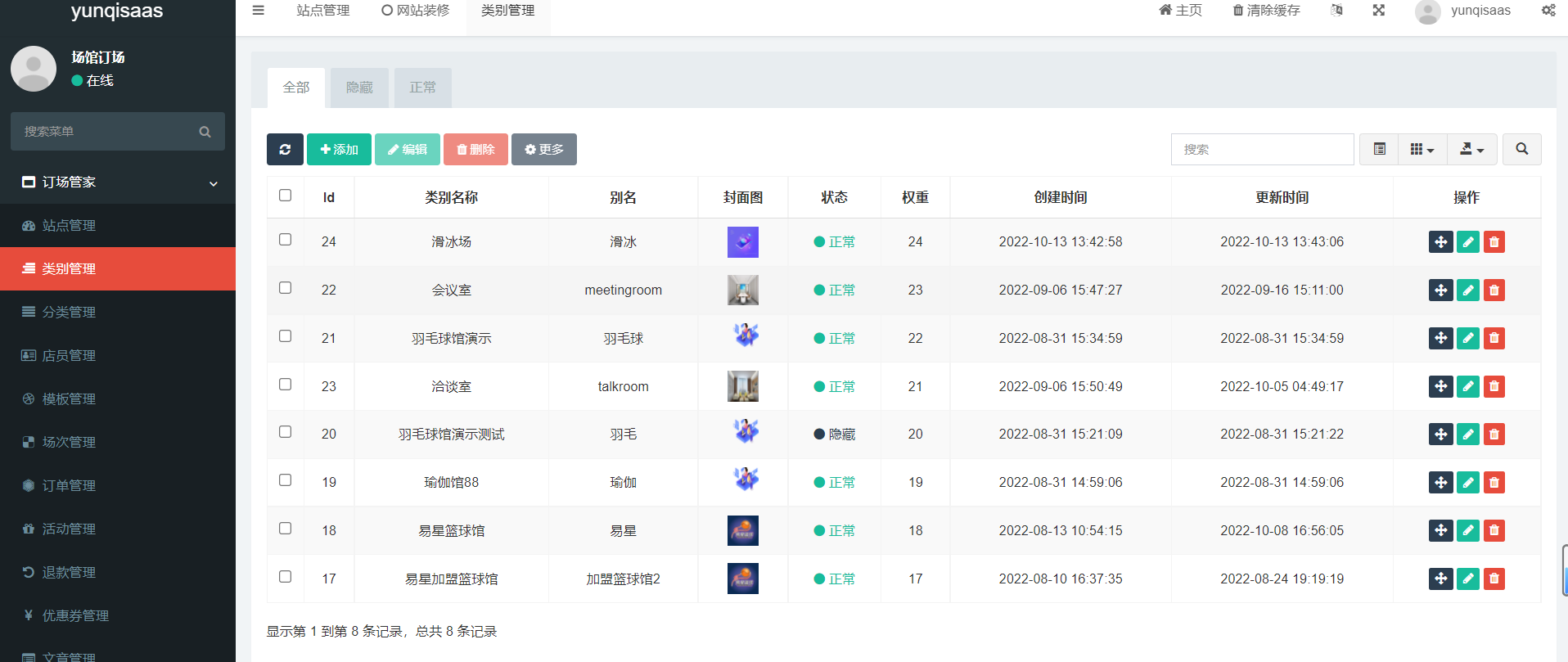The height and width of the screenshot is (662, 1568).
Task: Open the columns visibility dropdown
Action: pos(1422,149)
